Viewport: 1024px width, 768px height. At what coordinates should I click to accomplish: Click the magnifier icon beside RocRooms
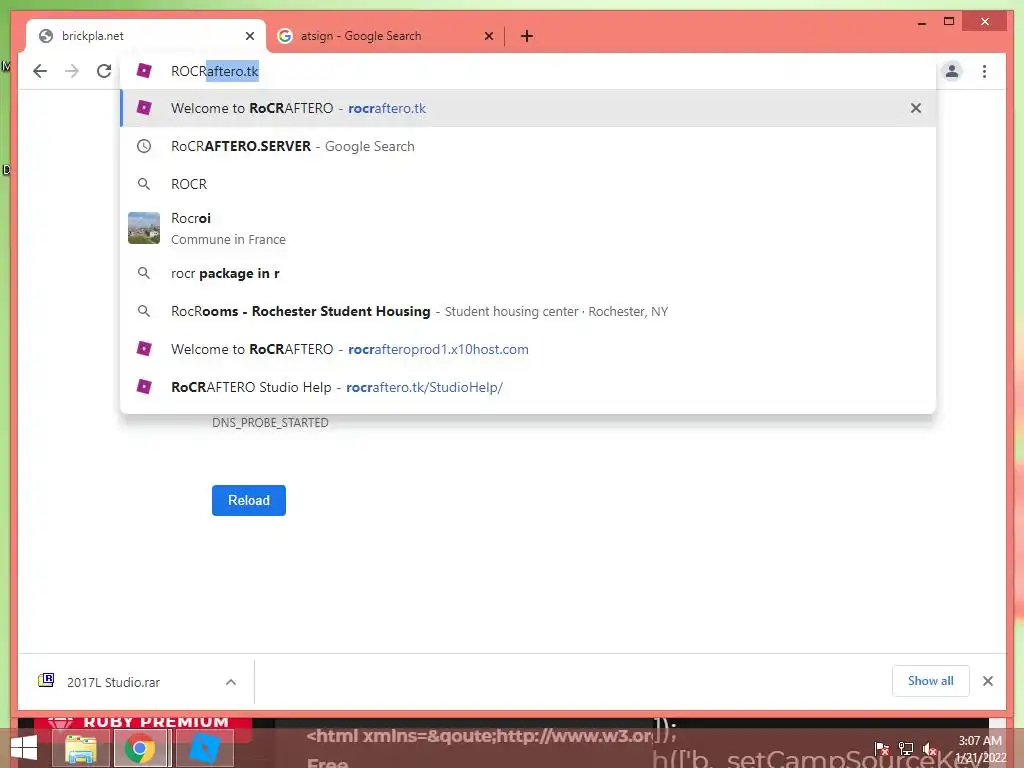pyautogui.click(x=144, y=311)
